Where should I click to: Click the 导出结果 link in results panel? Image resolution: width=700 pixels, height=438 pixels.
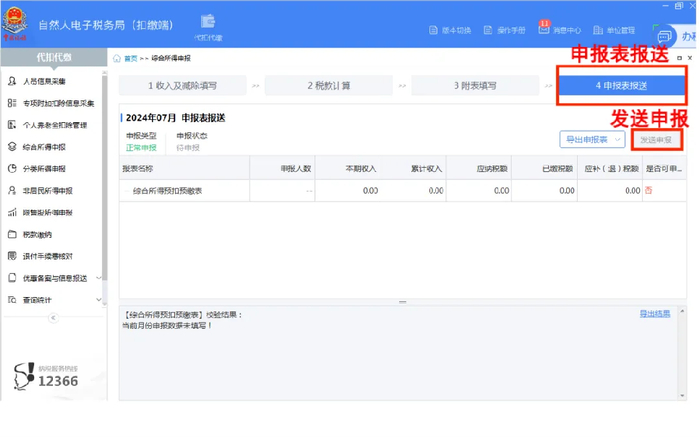[x=655, y=314]
